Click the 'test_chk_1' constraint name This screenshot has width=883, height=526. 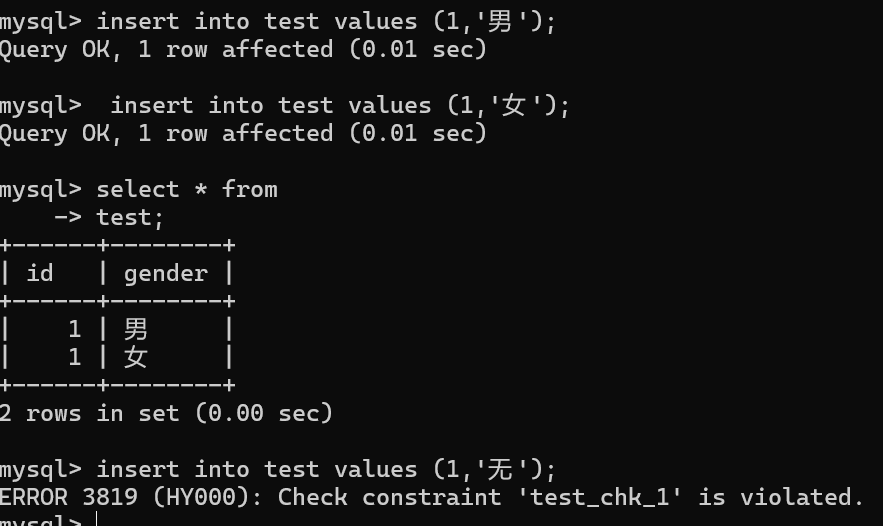pos(599,498)
